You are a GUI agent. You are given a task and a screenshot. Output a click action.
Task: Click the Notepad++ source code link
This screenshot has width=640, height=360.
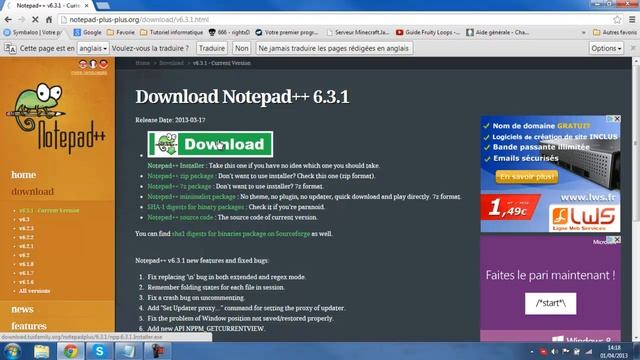(180, 218)
